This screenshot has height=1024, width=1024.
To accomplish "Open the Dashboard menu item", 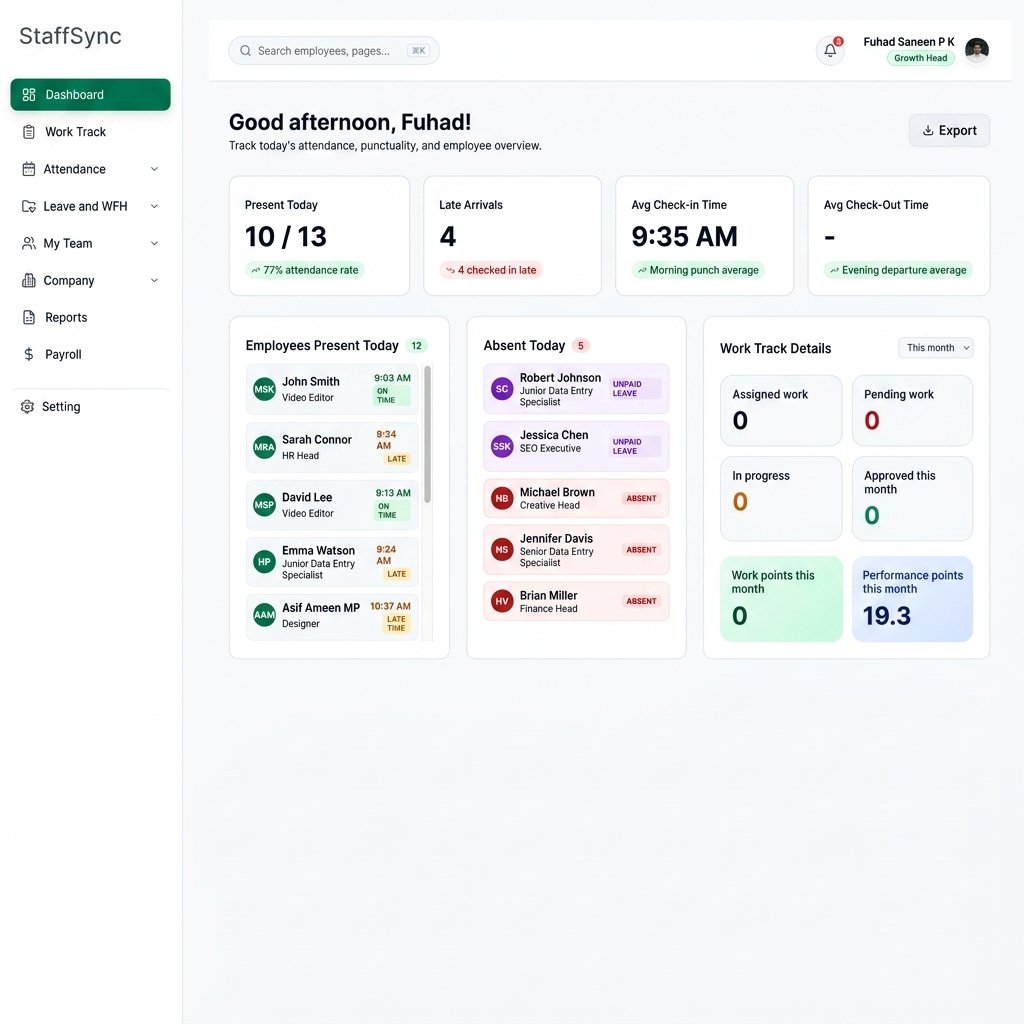I will click(90, 95).
